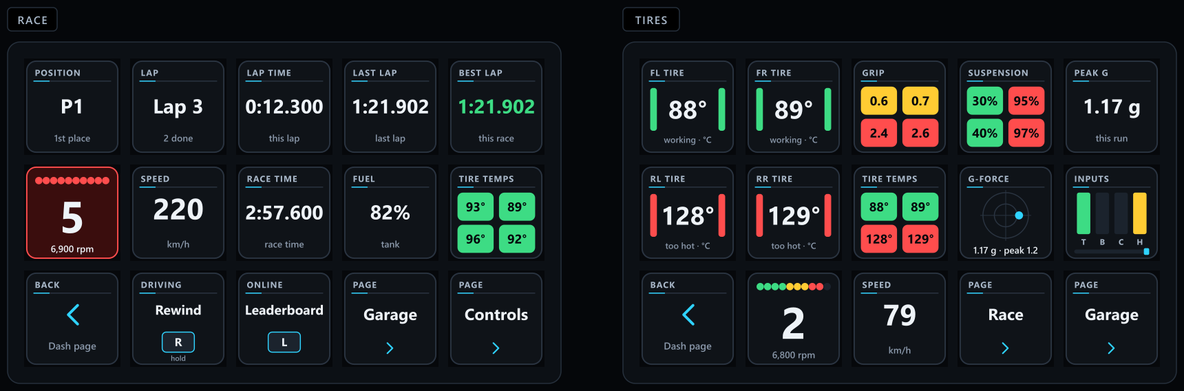Click the yellow handbrake bar labeled H
Screen dimensions: 1184x391
pyautogui.click(x=1139, y=213)
